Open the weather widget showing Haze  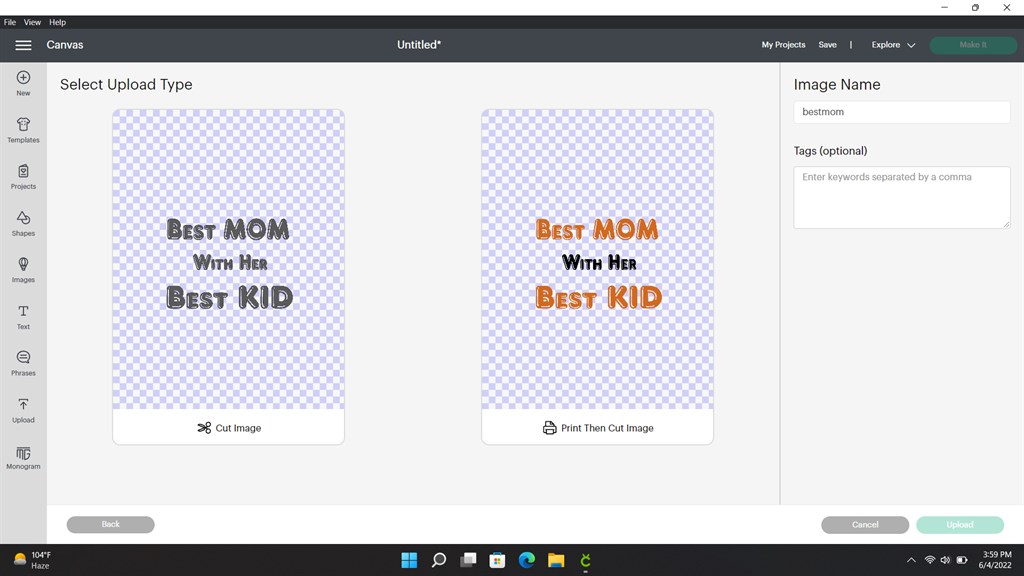32,560
